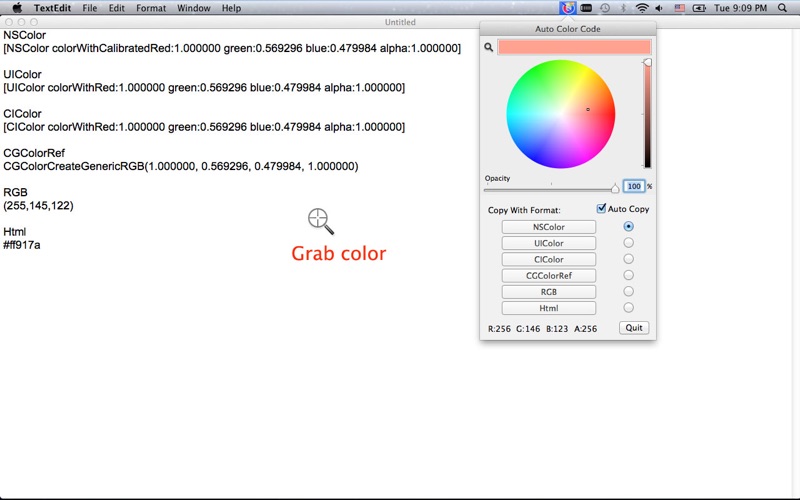The width and height of the screenshot is (800, 500).
Task: Click the salmon current color swatch
Action: 574,47
